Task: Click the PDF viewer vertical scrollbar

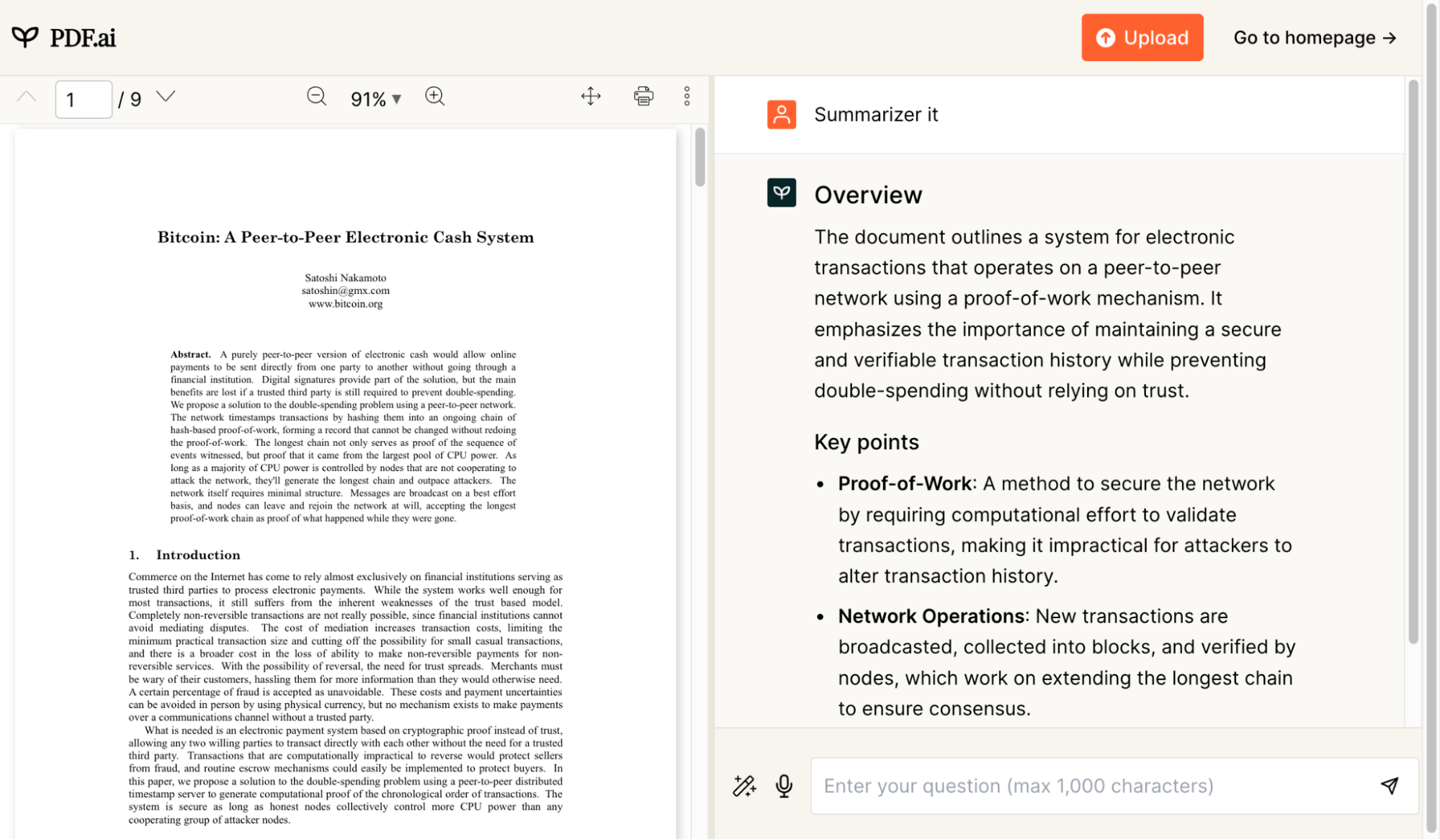Action: tap(699, 158)
